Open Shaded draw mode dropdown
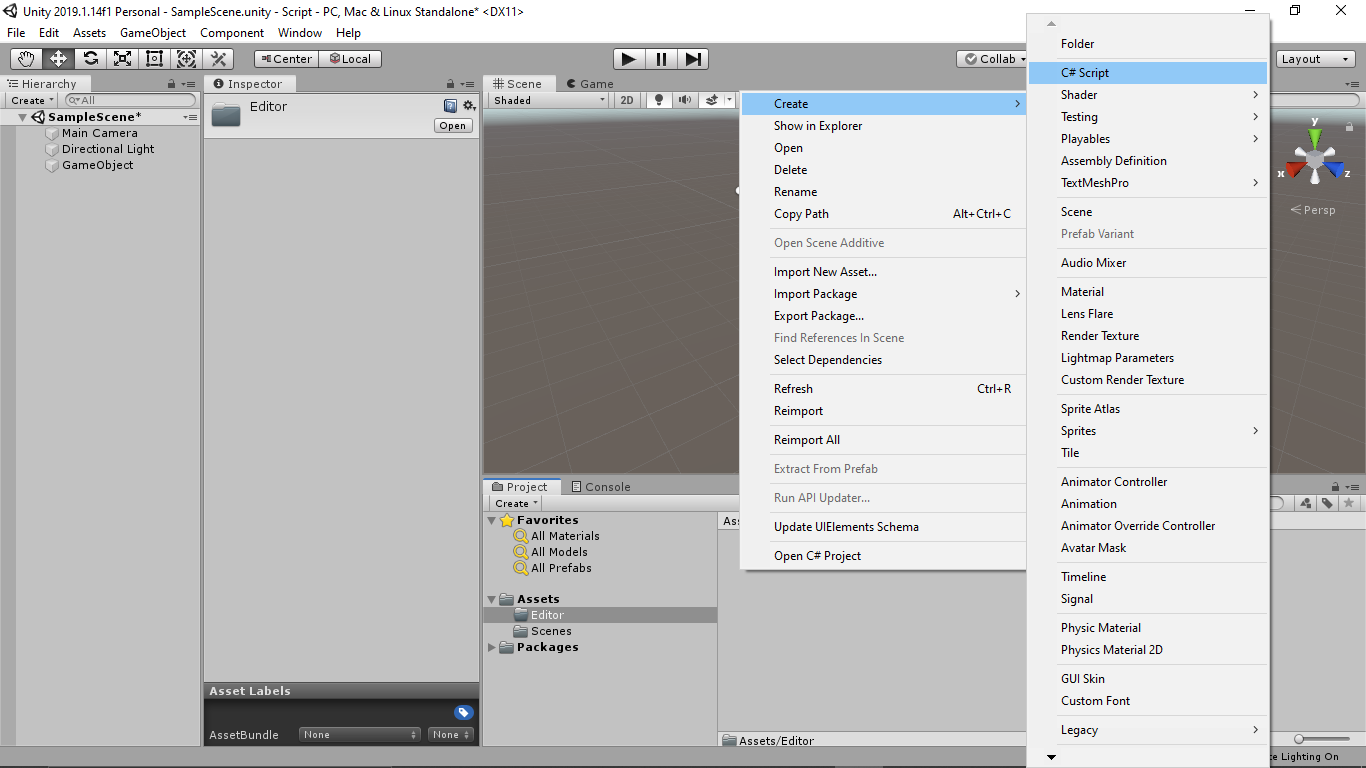 pyautogui.click(x=549, y=100)
